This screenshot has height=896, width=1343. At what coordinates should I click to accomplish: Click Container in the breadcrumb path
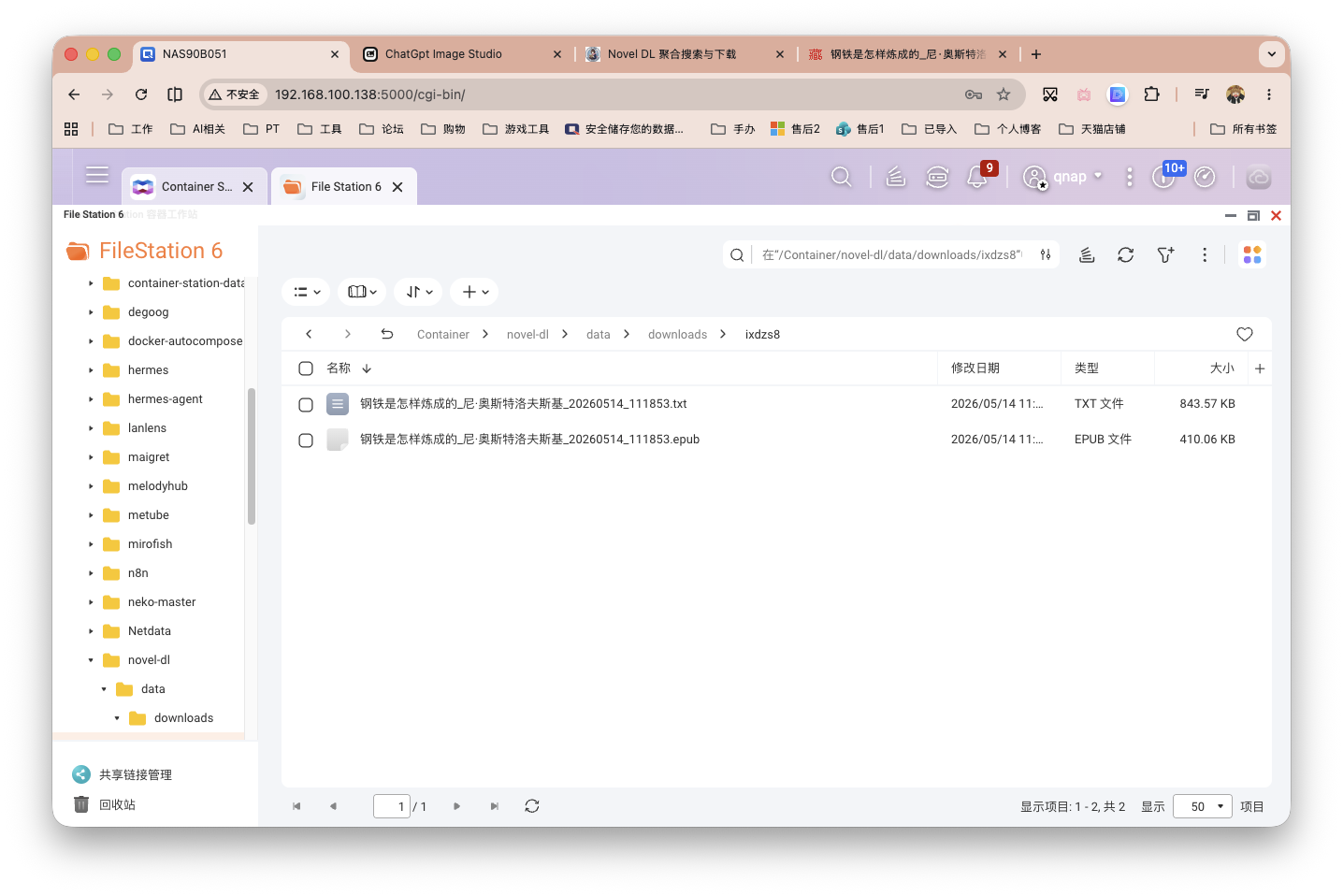[x=442, y=335]
